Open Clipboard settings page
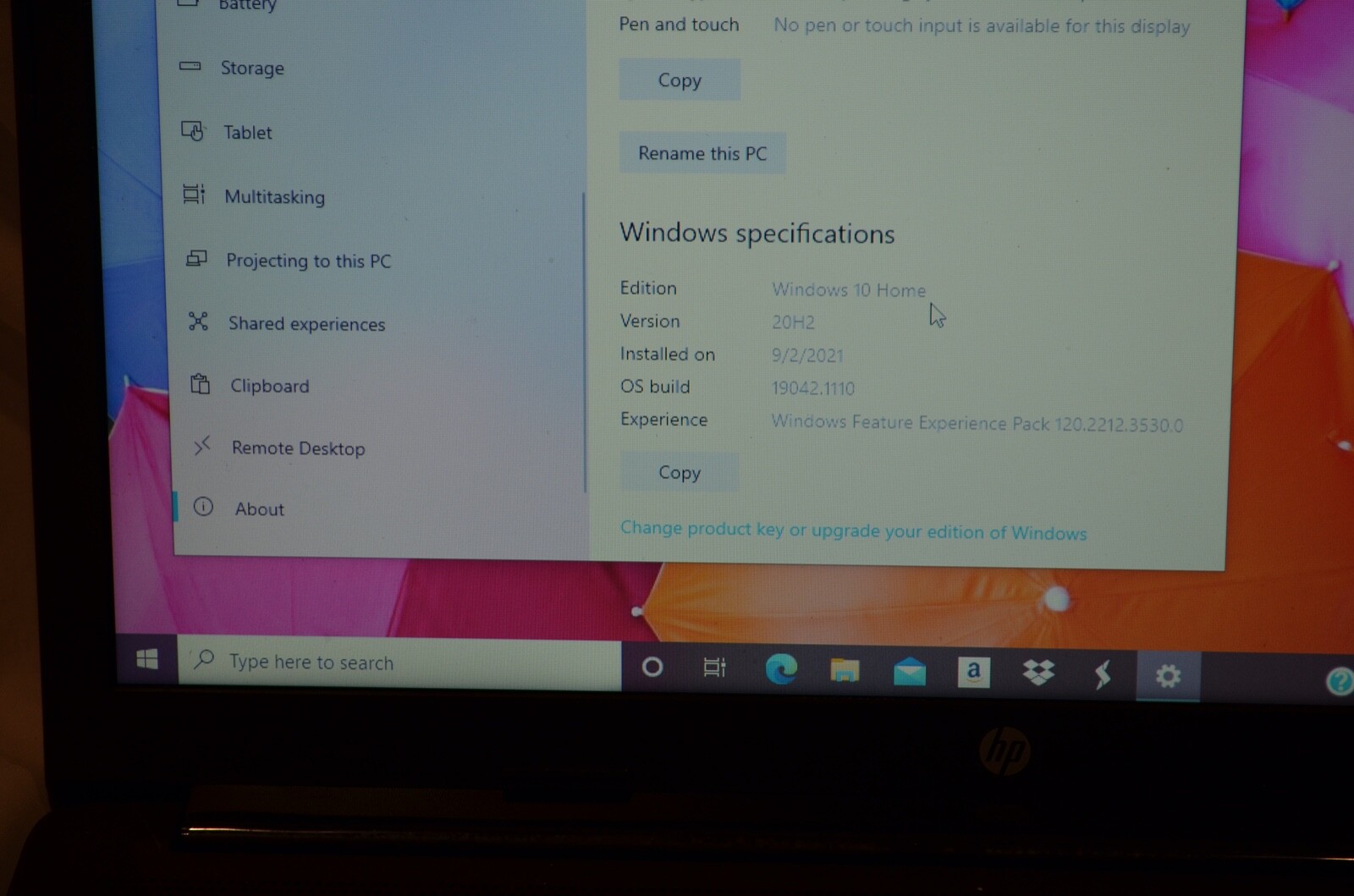 pyautogui.click(x=269, y=386)
